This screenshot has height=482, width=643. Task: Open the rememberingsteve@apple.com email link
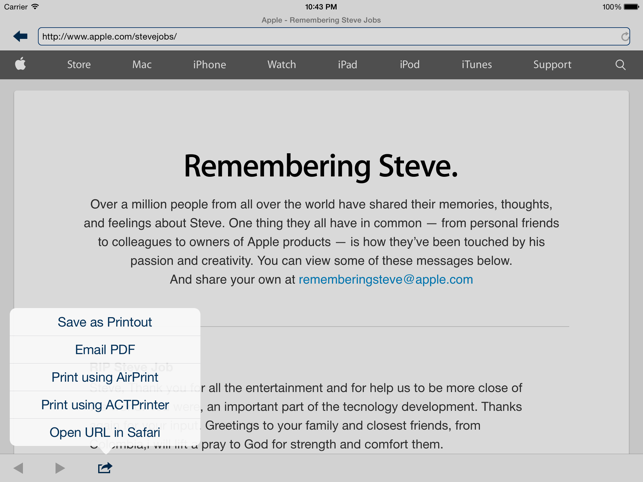(385, 280)
